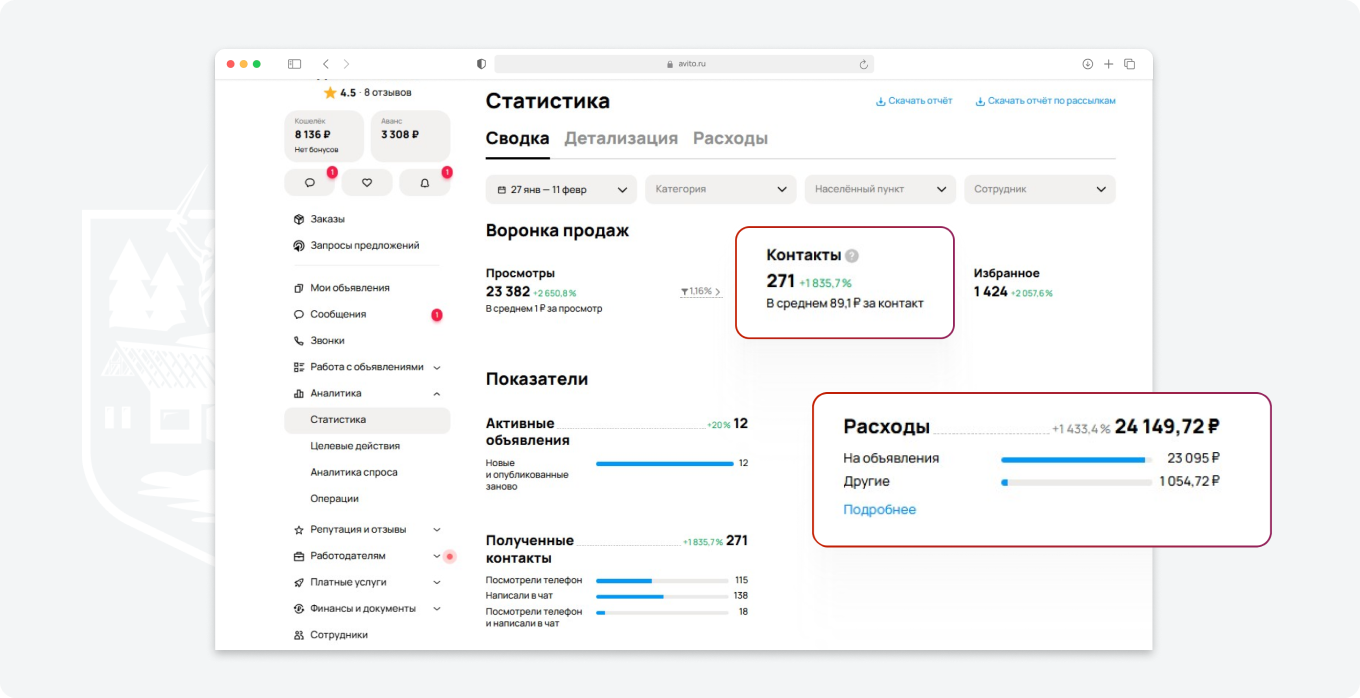Switch to the Расходы tab
Image resolution: width=1360 pixels, height=698 pixels.
(731, 139)
